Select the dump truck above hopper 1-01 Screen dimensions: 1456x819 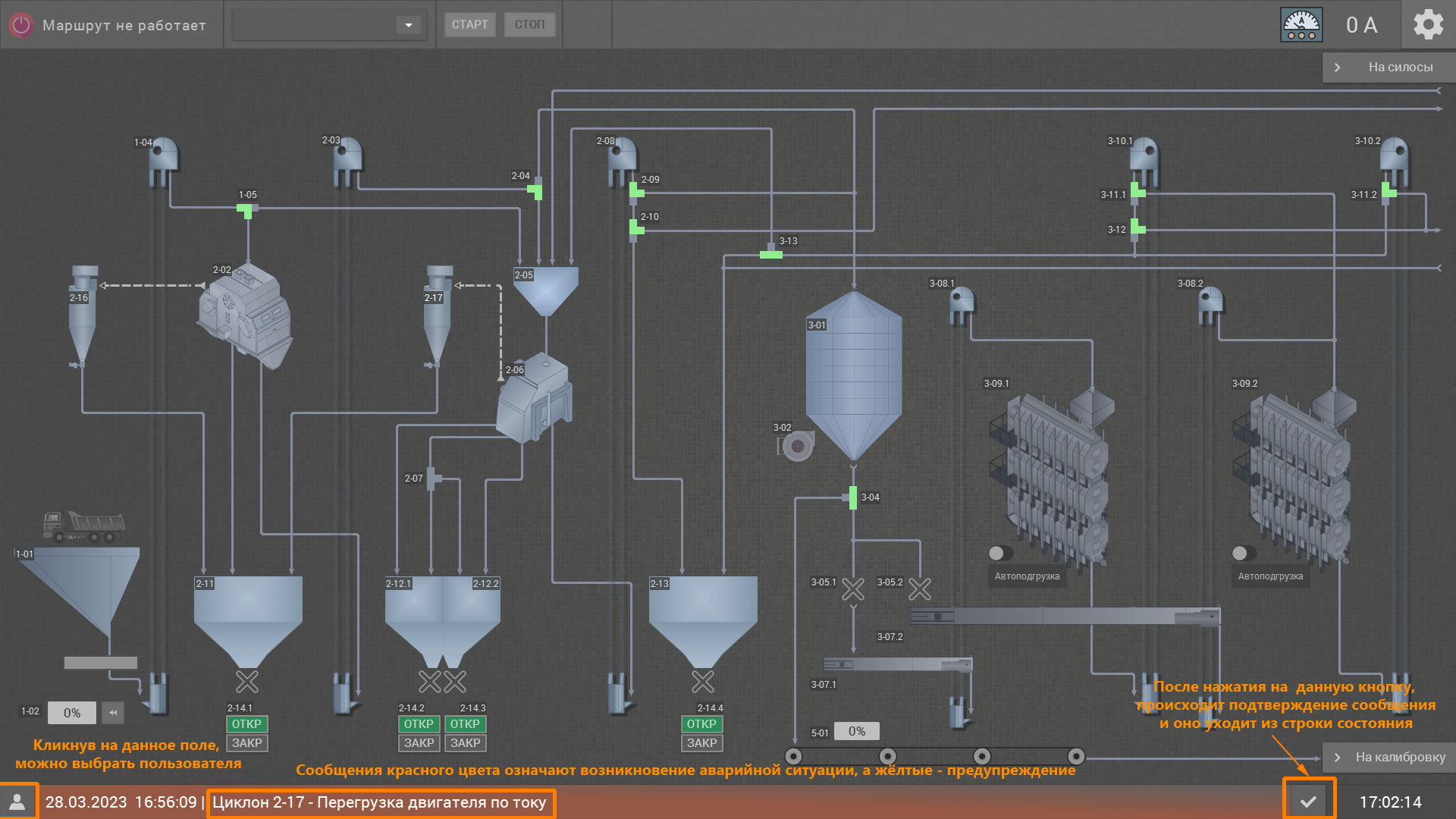83,526
